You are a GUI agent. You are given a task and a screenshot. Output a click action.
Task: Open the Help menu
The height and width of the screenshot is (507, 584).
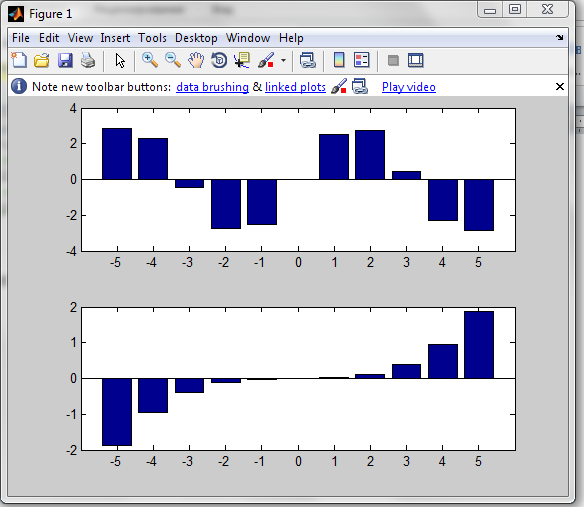click(291, 38)
